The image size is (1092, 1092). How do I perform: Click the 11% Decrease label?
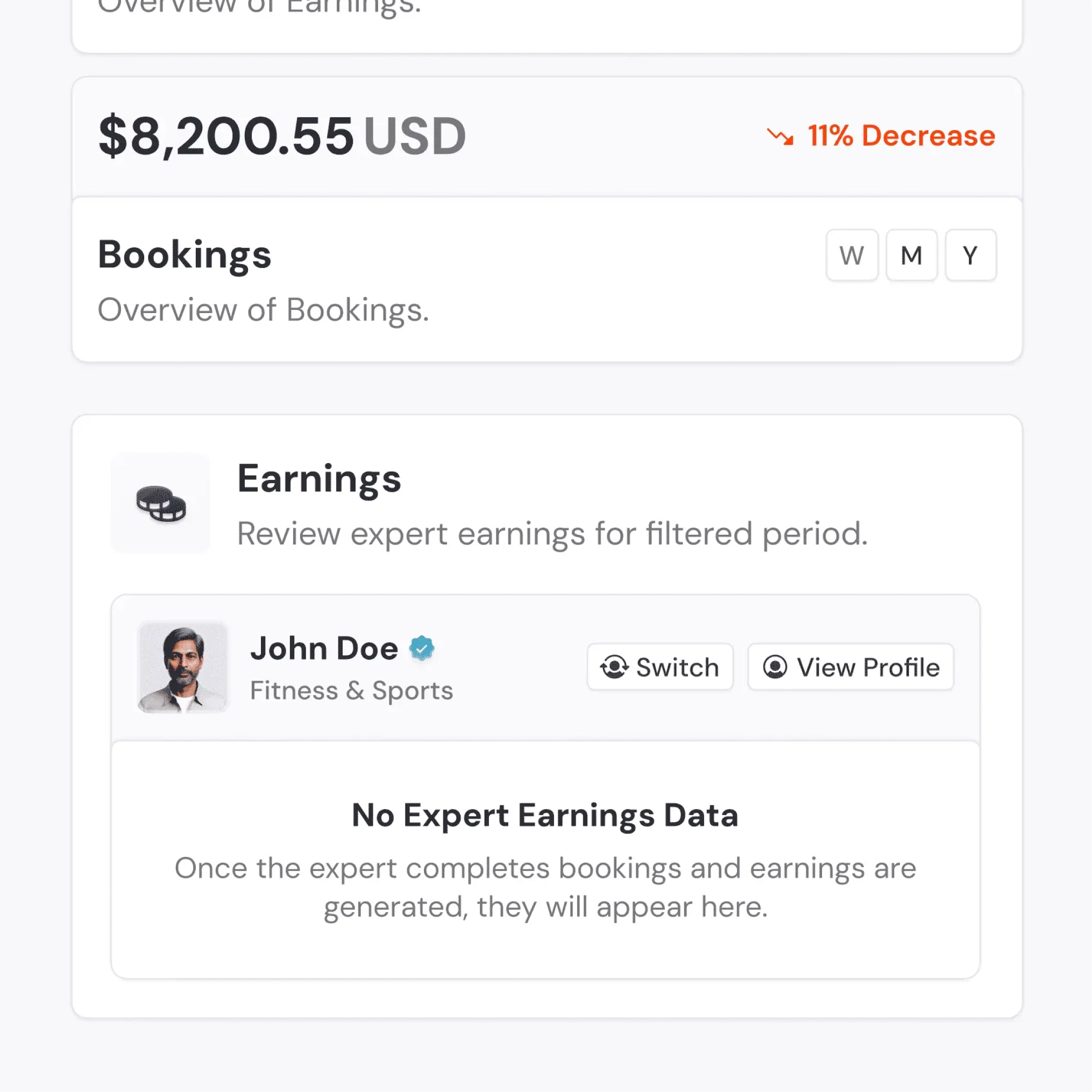(901, 136)
